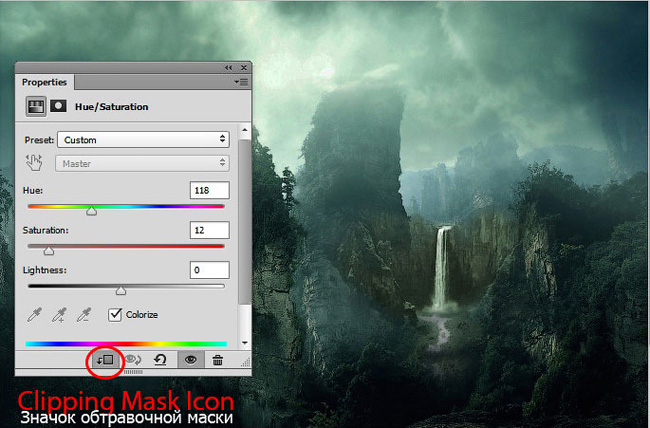Close the Properties panel
650x428 pixels.
244,68
